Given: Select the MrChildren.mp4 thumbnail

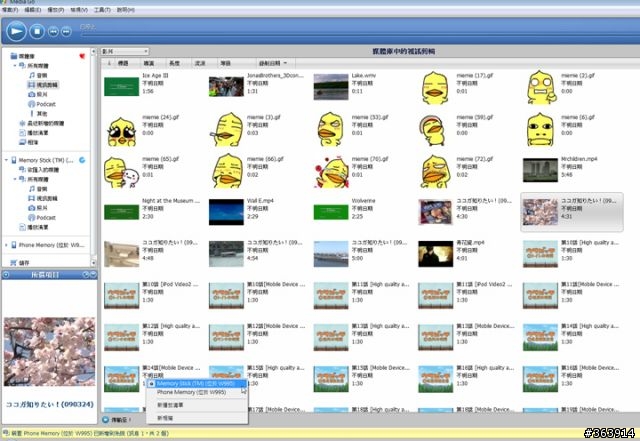Looking at the screenshot, I should [540, 170].
